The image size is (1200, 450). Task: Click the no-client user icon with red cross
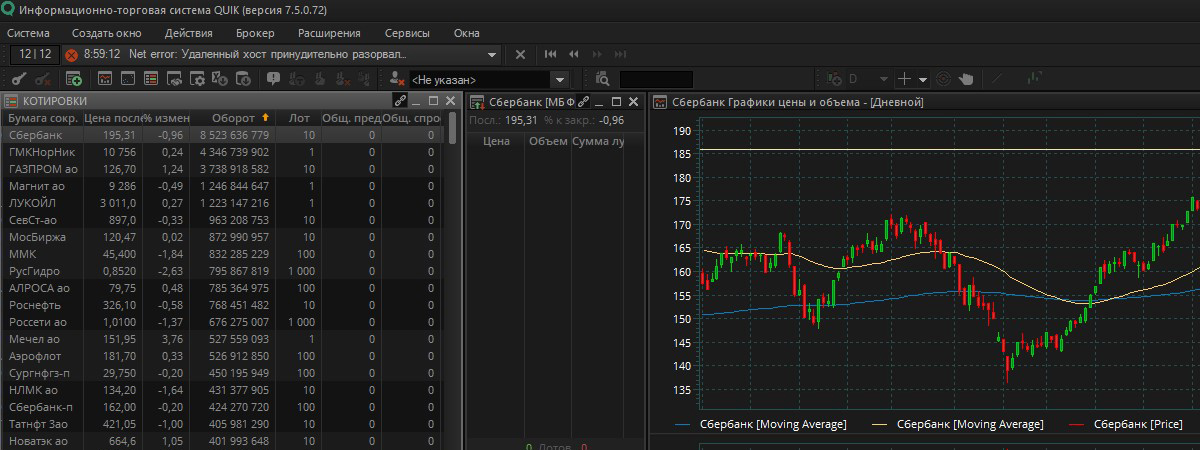397,79
